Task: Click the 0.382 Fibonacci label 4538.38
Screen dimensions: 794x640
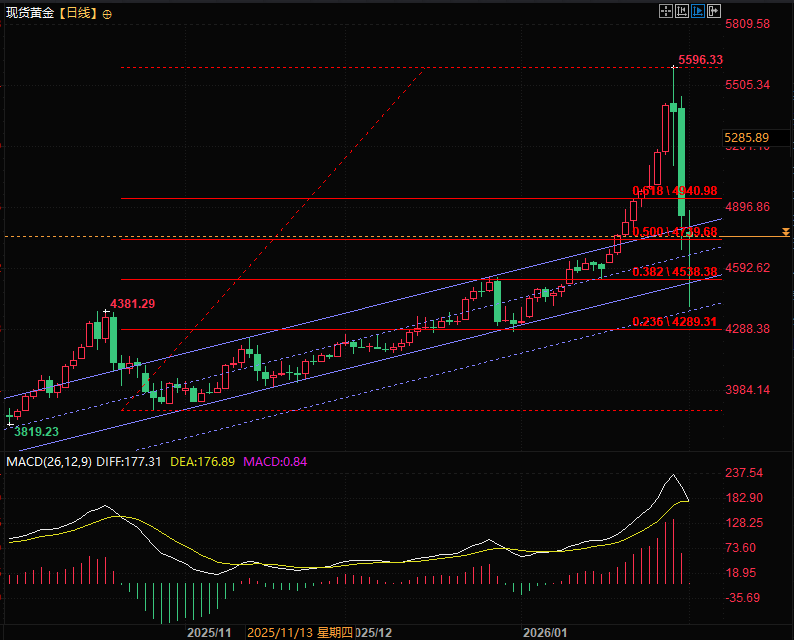Action: 675,272
